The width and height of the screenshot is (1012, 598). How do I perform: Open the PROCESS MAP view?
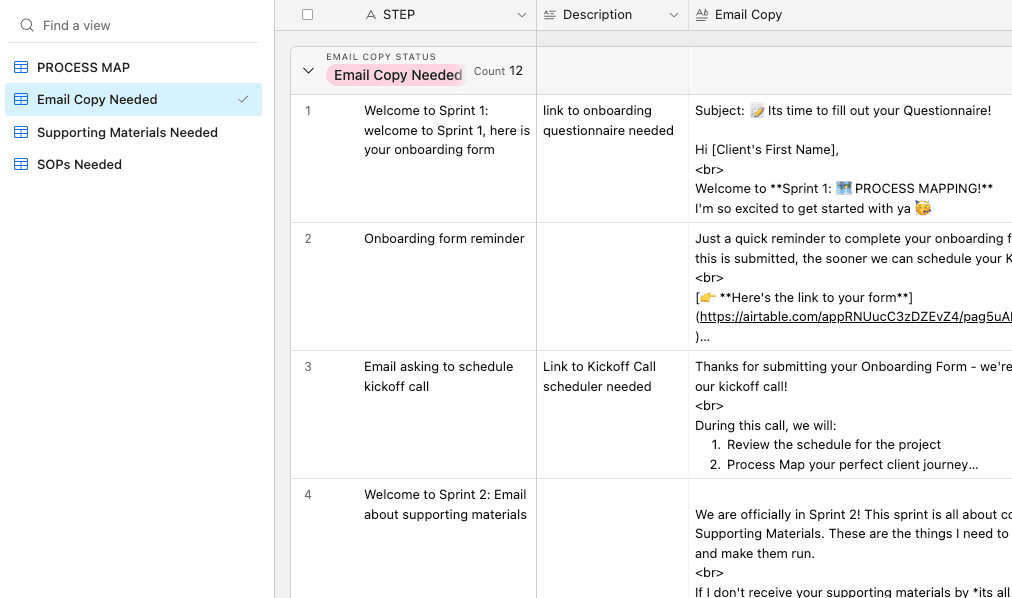point(134,67)
